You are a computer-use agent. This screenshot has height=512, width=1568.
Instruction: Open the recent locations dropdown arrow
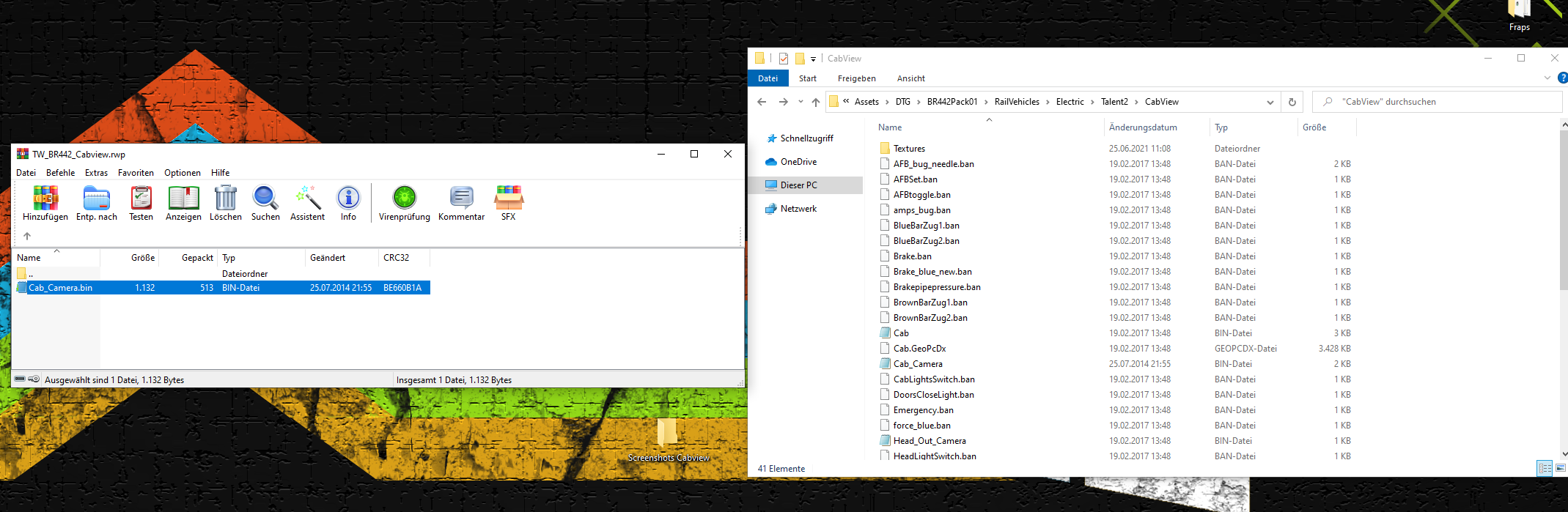tap(800, 103)
